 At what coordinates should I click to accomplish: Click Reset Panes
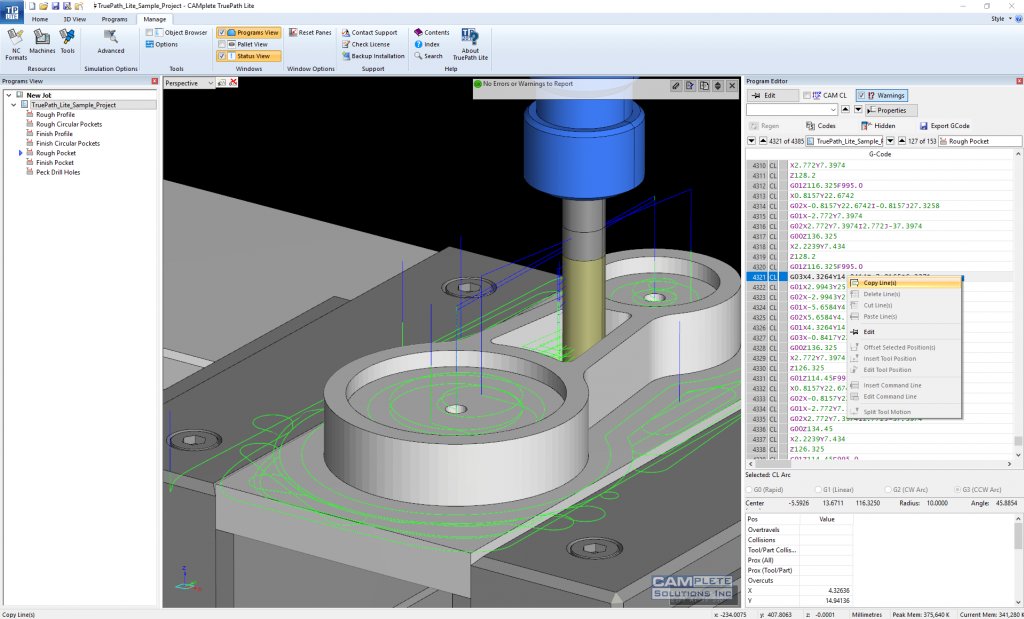pos(310,33)
